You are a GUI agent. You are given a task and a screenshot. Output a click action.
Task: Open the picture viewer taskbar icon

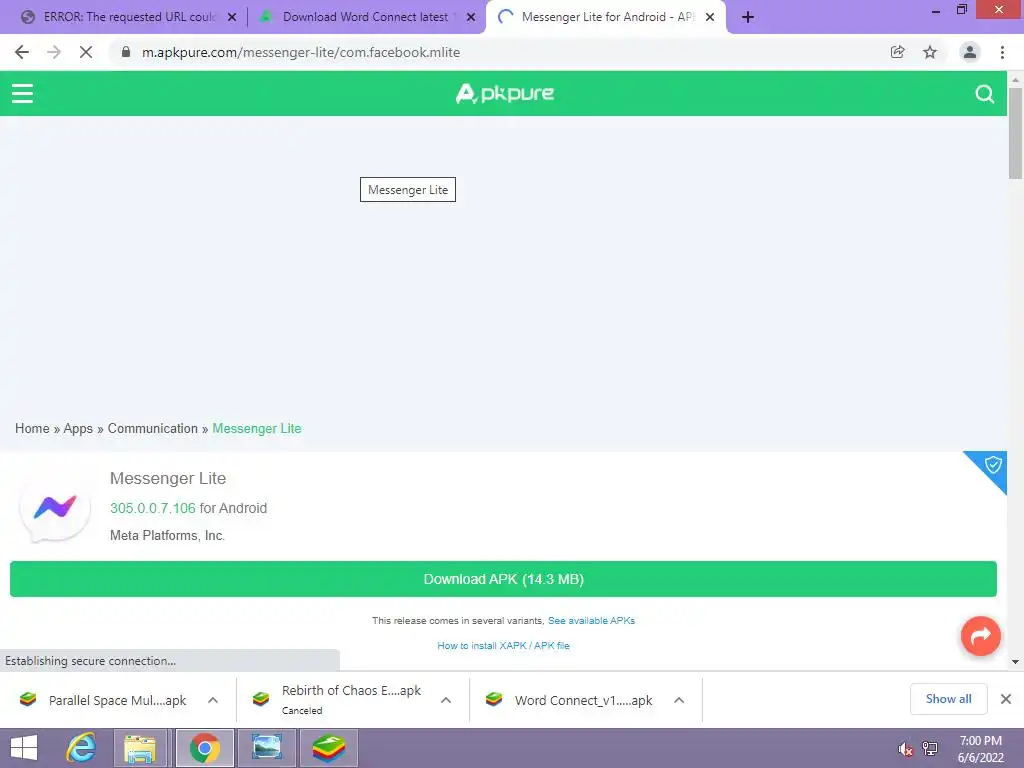coord(267,748)
